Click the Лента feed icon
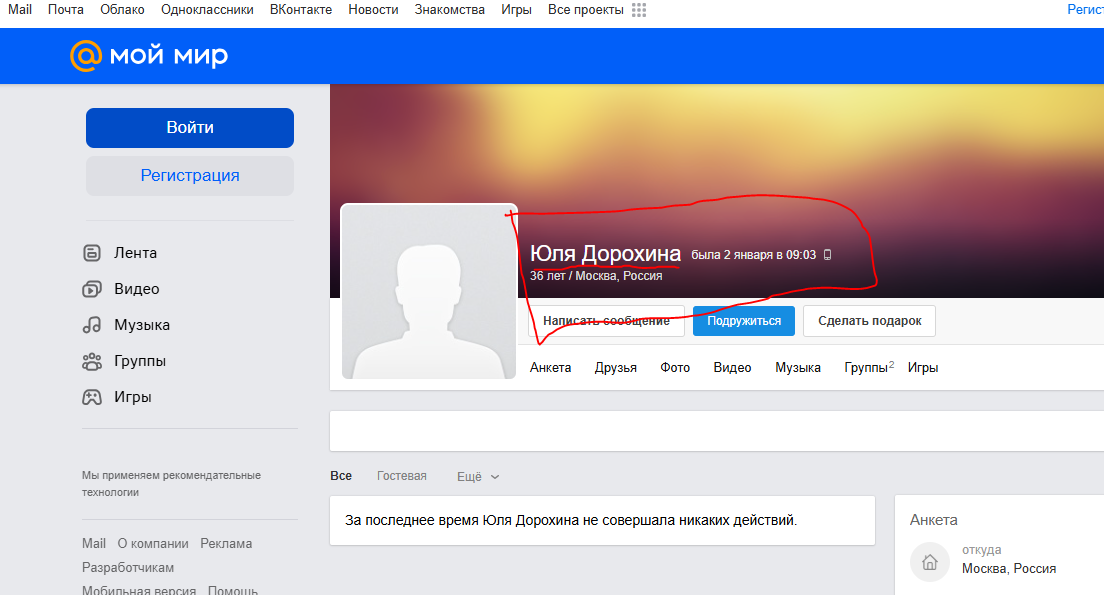 92,253
